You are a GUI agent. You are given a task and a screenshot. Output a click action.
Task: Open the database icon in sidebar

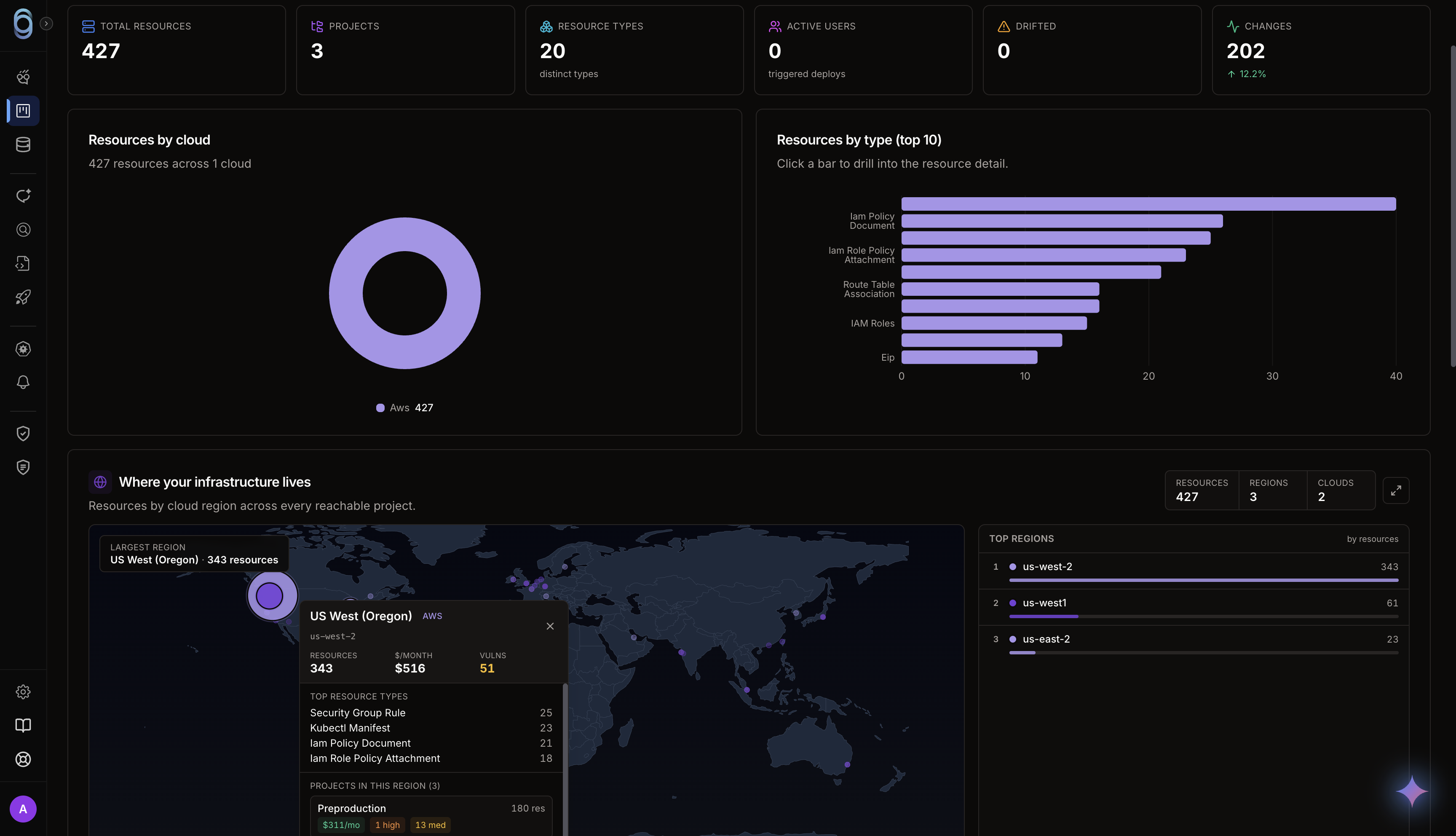(x=23, y=145)
